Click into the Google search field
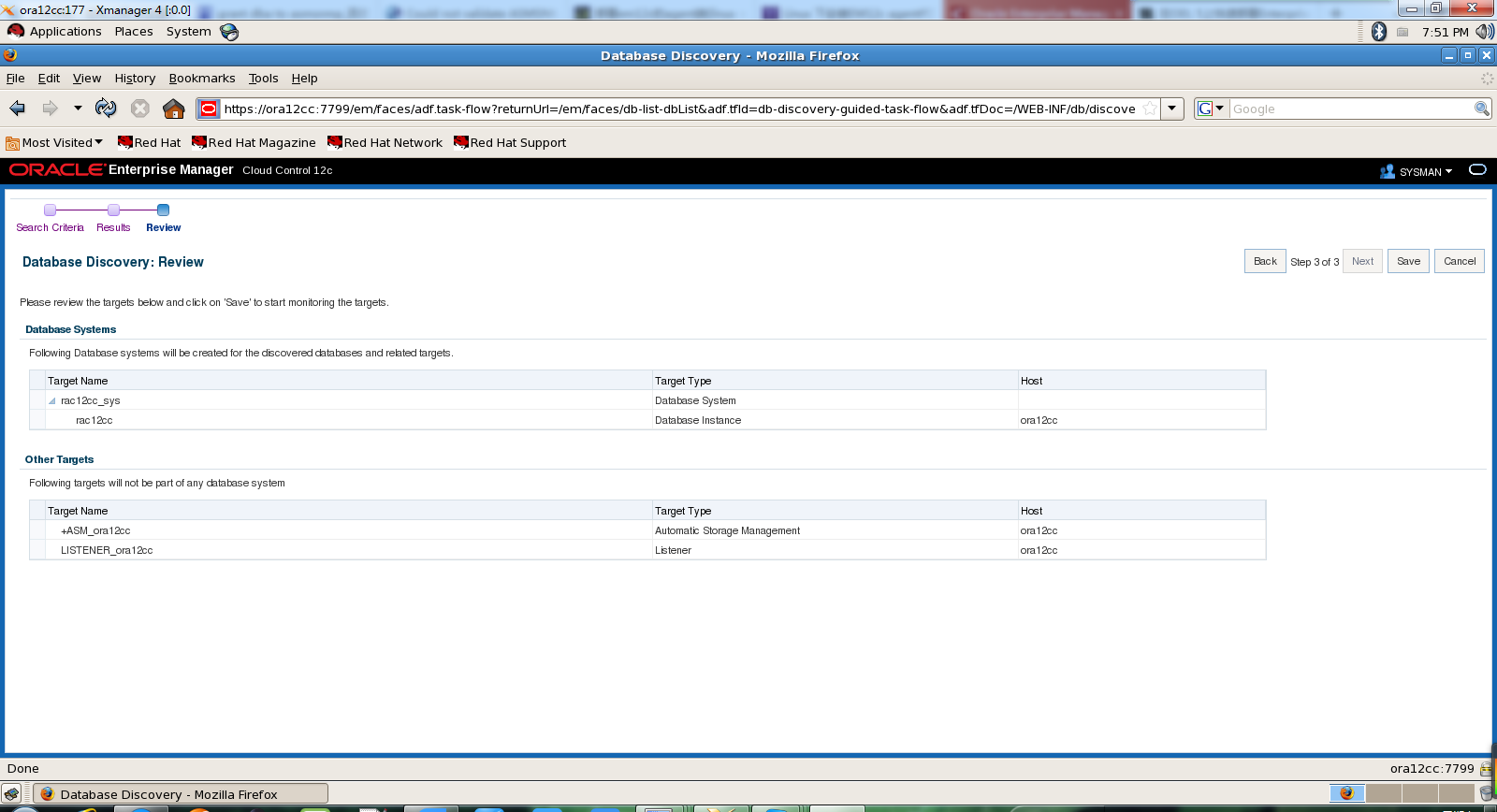This screenshot has width=1497, height=812. point(1350,109)
